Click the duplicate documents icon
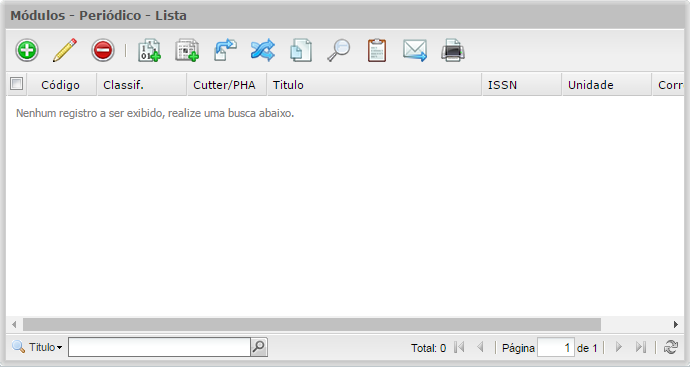The height and width of the screenshot is (367, 690). 301,50
